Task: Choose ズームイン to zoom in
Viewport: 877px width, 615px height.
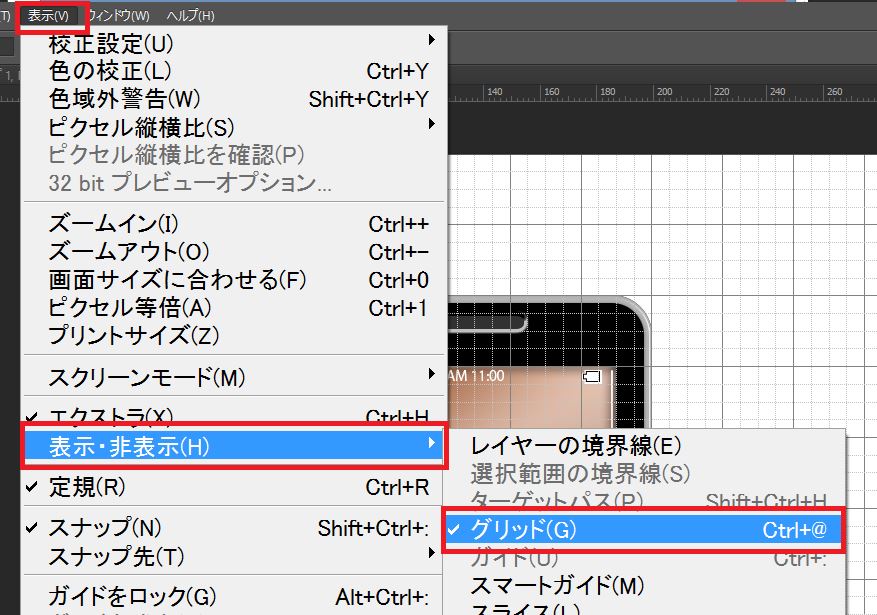Action: pyautogui.click(x=110, y=221)
